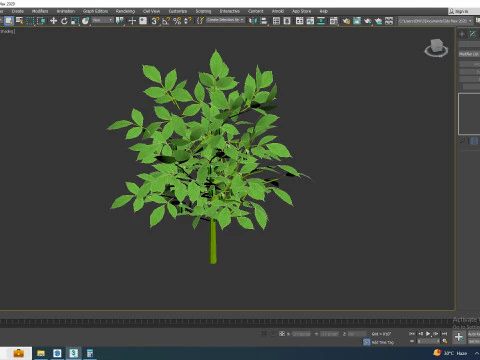Click Edit Named Selection Sets icon

(x=200, y=21)
